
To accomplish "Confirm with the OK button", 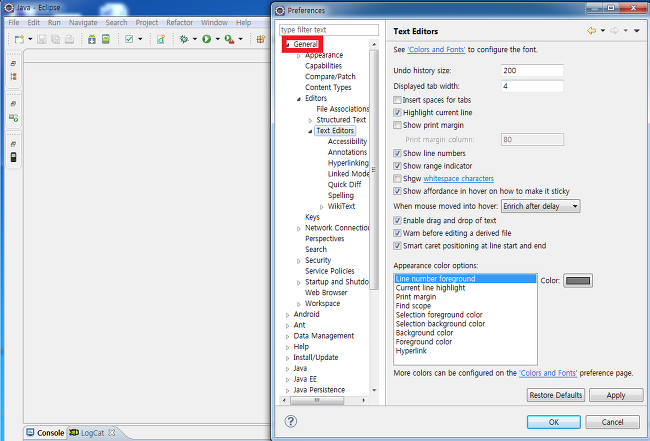I will pos(554,422).
